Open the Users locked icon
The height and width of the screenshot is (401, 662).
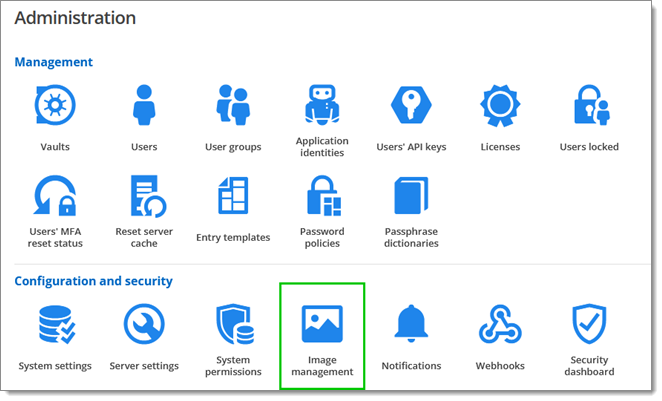point(589,106)
